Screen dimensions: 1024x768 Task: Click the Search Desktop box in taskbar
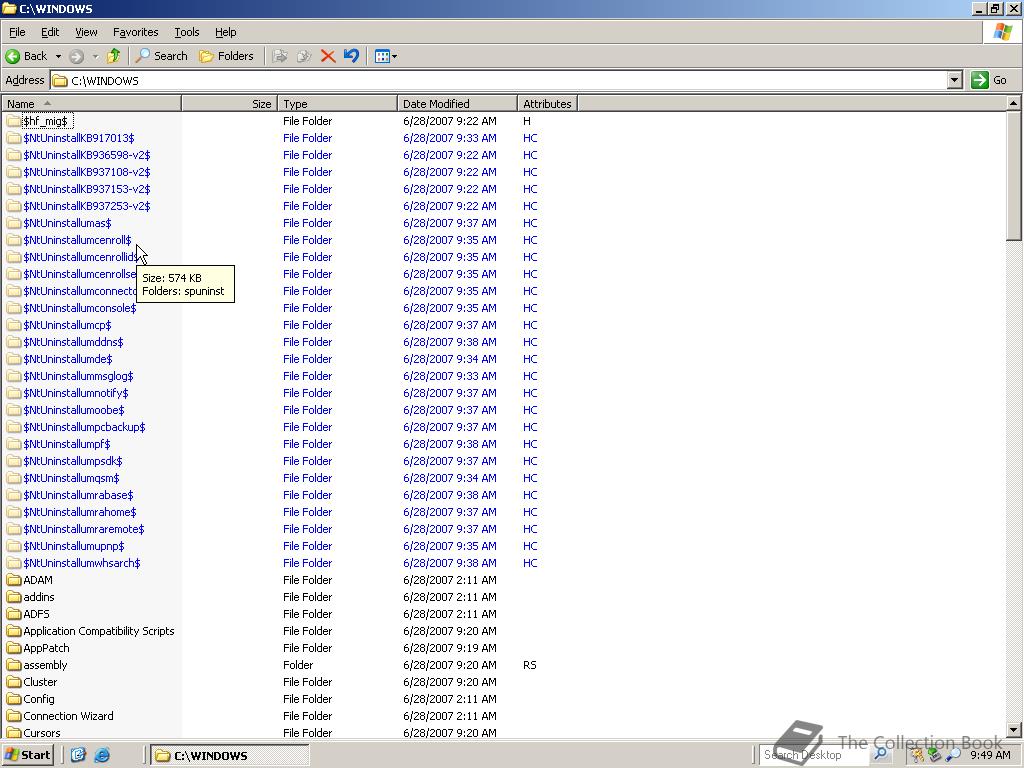814,755
